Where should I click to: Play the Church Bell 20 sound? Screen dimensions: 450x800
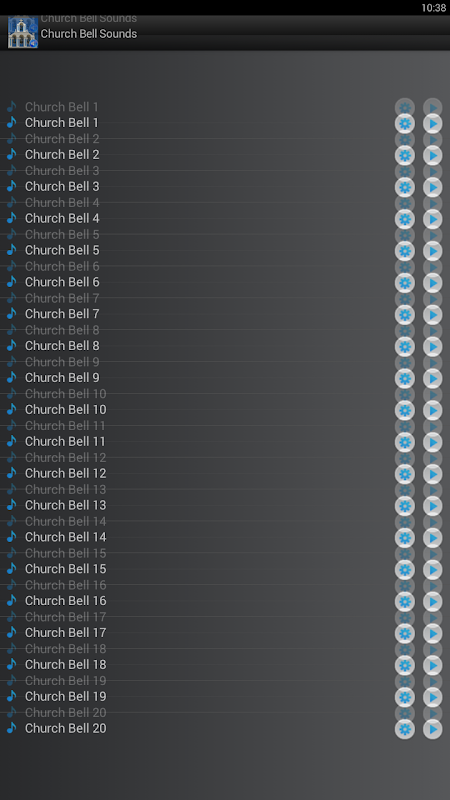coord(433,729)
